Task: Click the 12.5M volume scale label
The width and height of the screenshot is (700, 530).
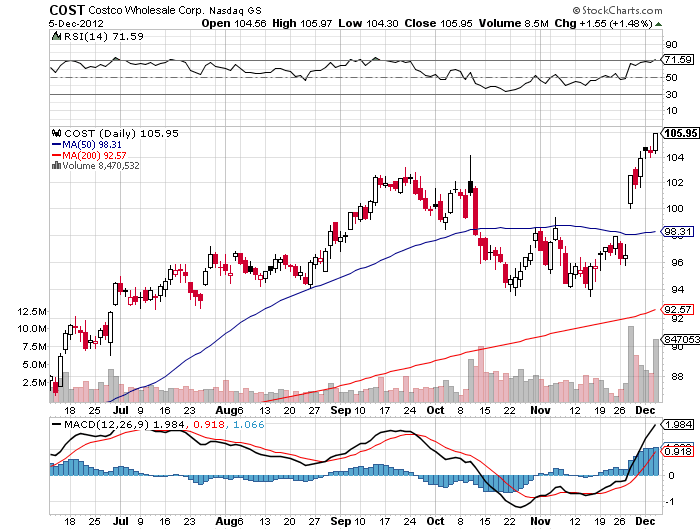Action: point(32,311)
